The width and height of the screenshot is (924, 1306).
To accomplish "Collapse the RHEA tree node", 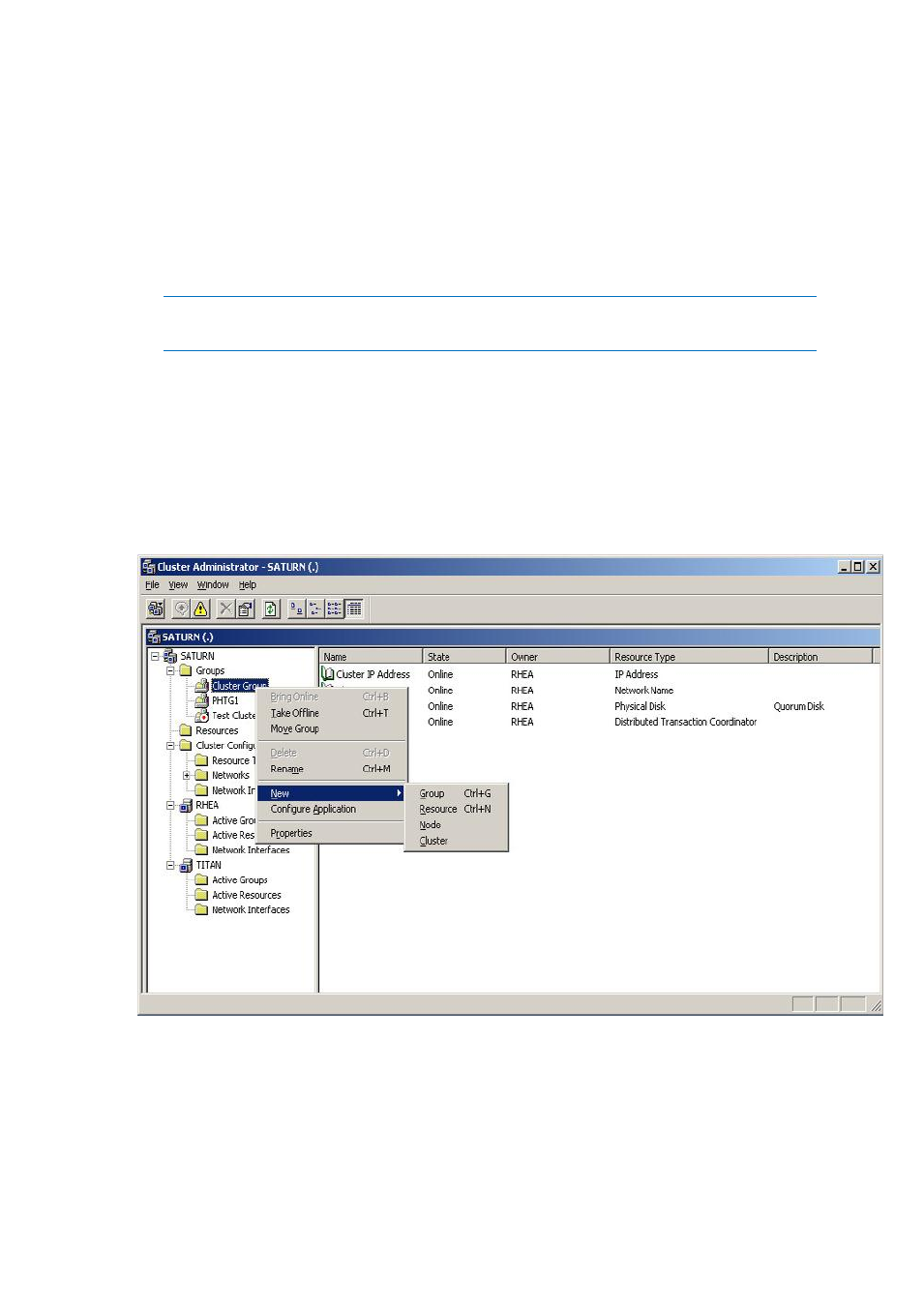I will point(170,805).
